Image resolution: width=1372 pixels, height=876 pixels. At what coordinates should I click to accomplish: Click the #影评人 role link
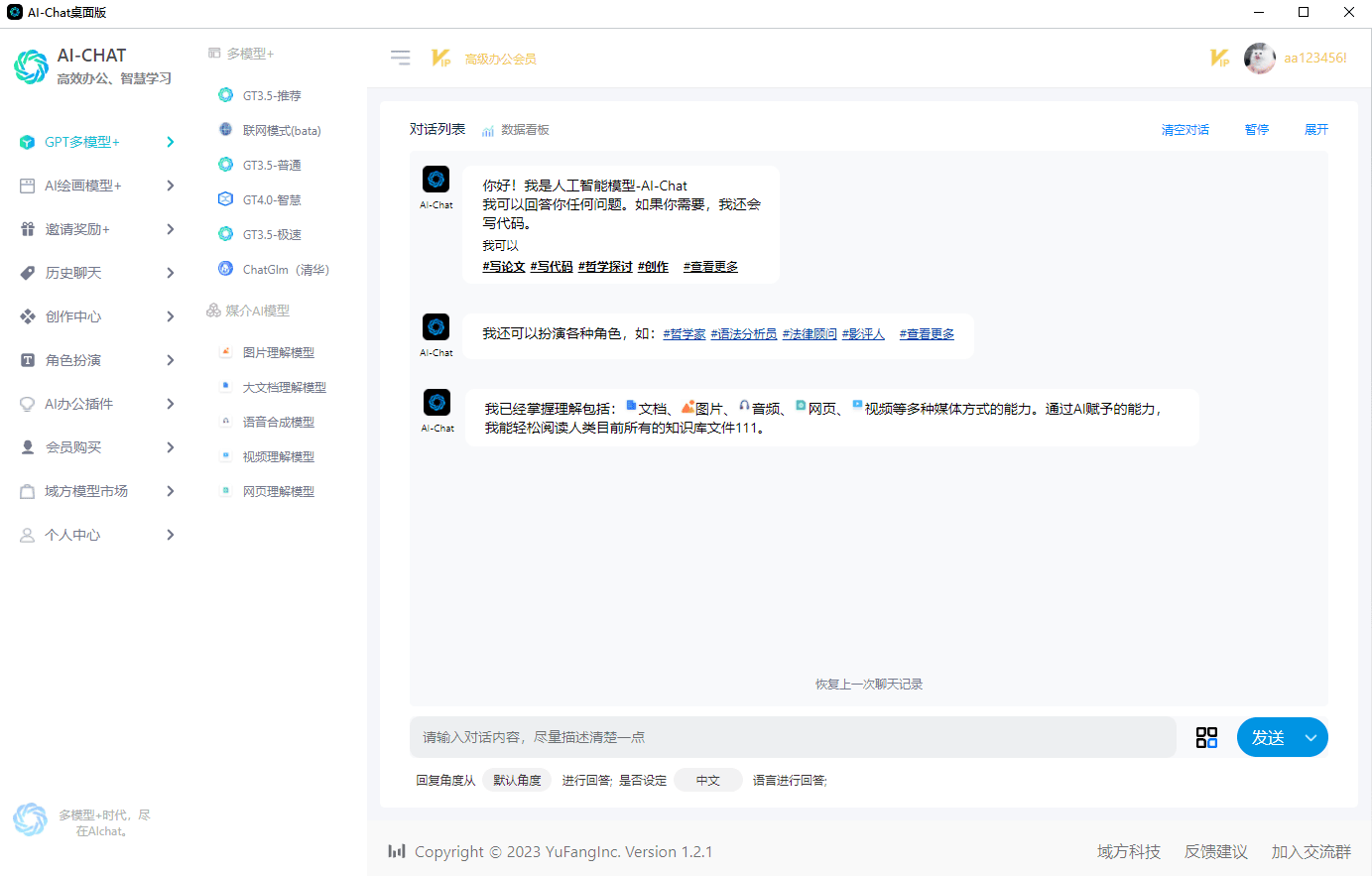(x=863, y=334)
